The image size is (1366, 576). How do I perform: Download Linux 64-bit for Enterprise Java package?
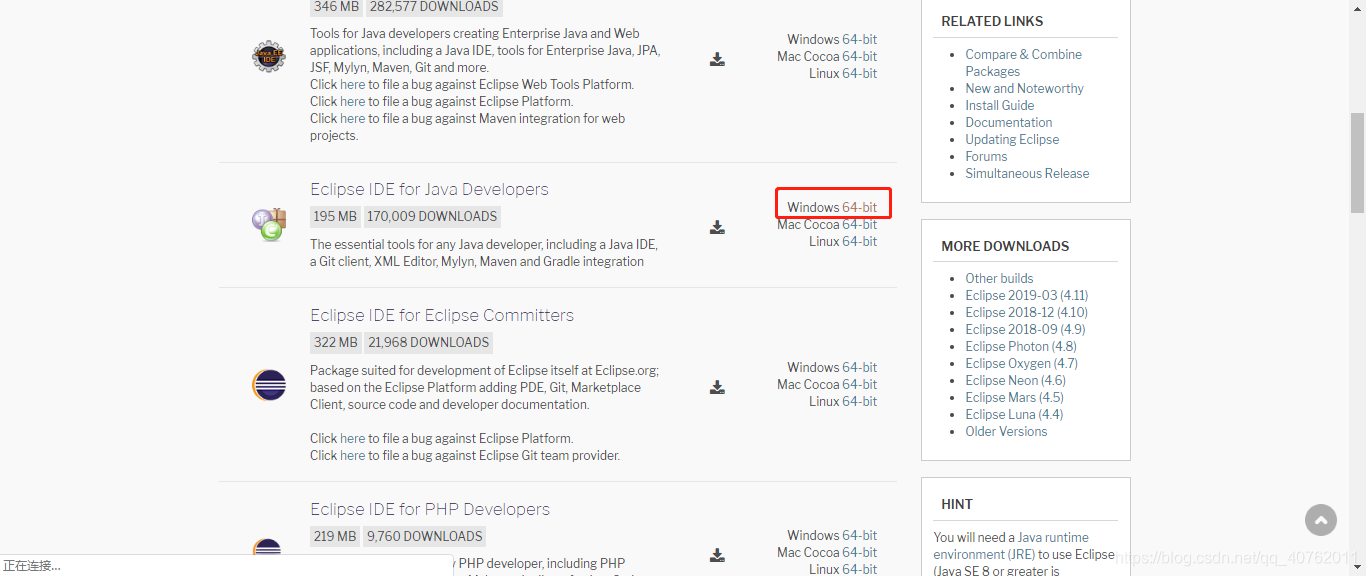[859, 73]
